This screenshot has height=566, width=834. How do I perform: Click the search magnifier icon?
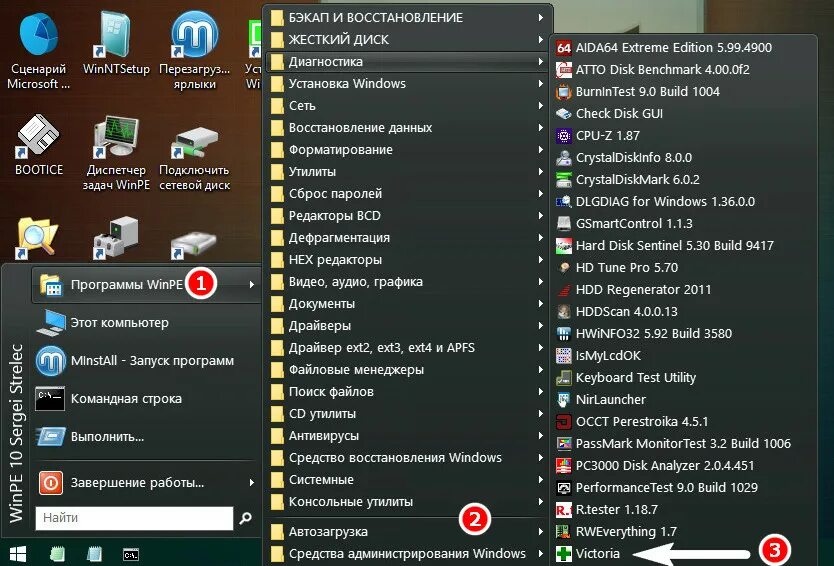245,518
